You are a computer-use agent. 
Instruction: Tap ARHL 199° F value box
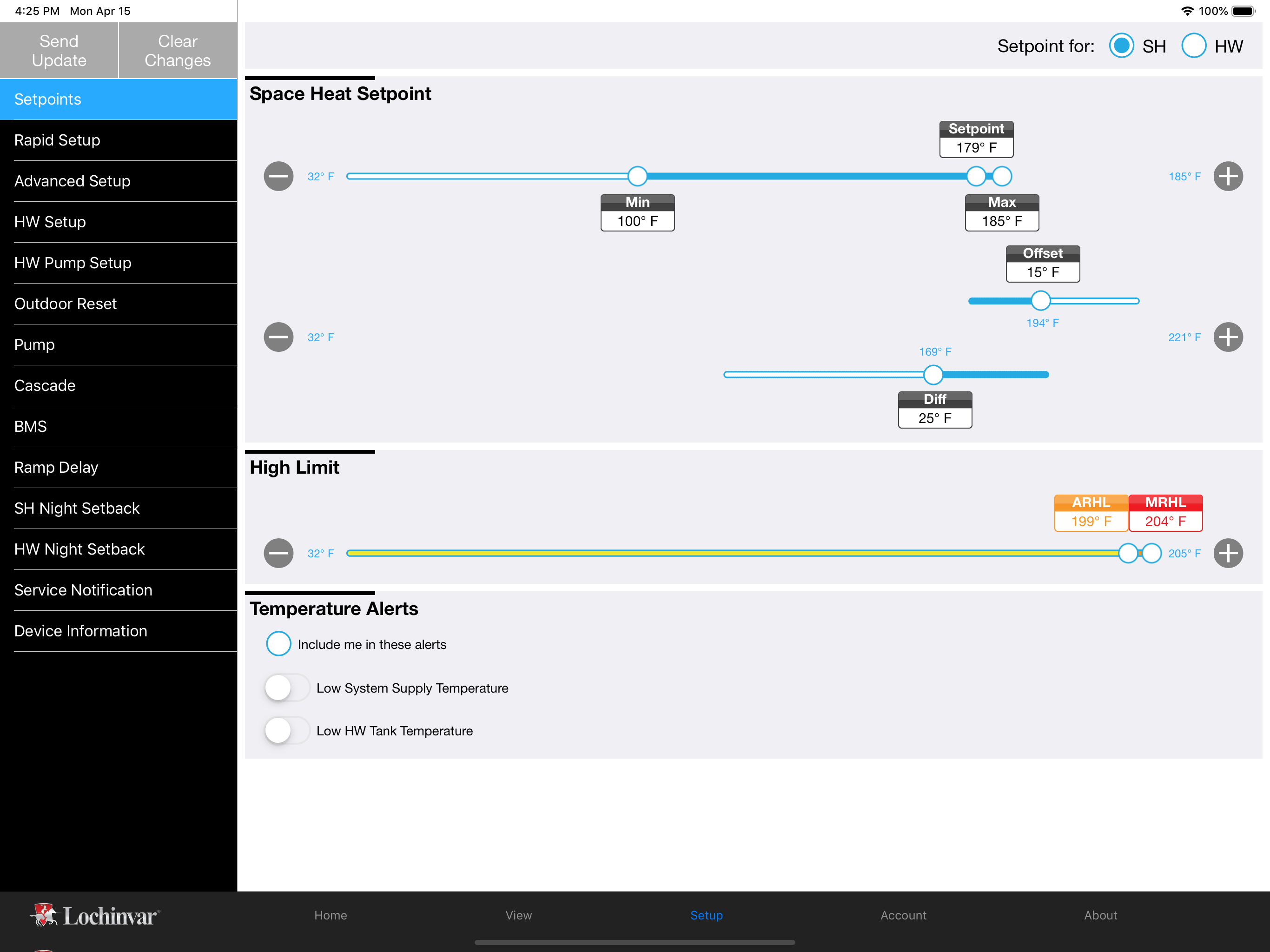[1091, 513]
